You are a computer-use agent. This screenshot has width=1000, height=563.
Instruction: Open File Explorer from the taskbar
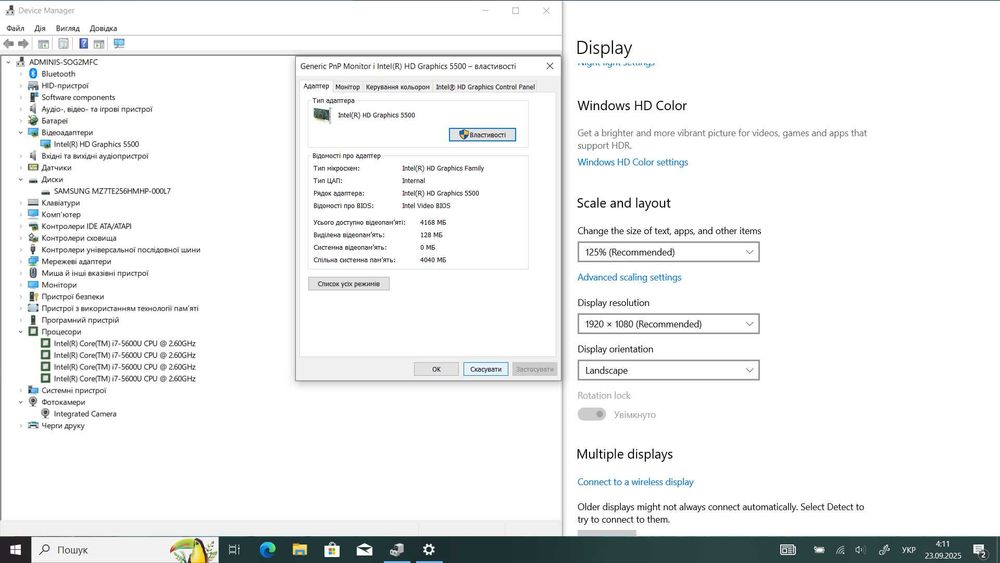(300, 550)
